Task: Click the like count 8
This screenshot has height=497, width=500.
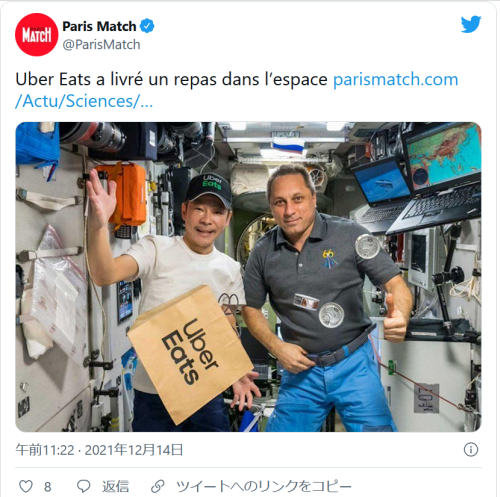Action: pos(48,487)
